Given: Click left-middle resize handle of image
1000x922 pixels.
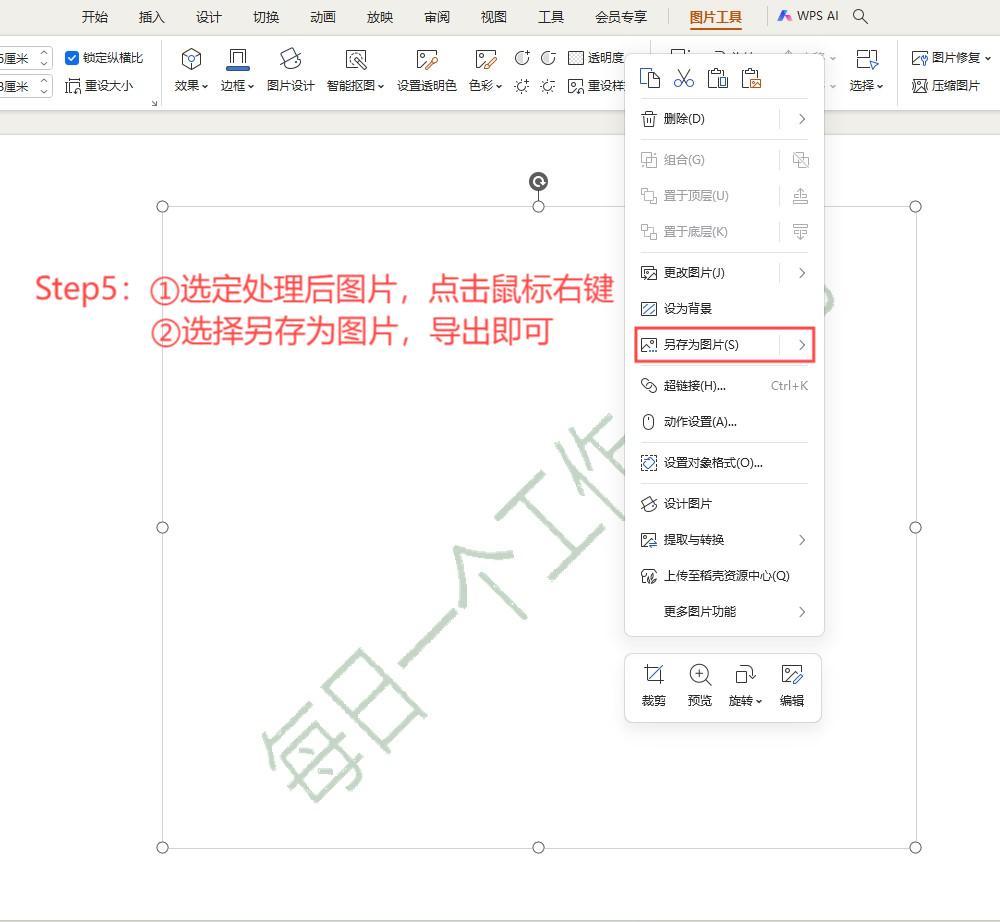Looking at the screenshot, I should pyautogui.click(x=163, y=527).
